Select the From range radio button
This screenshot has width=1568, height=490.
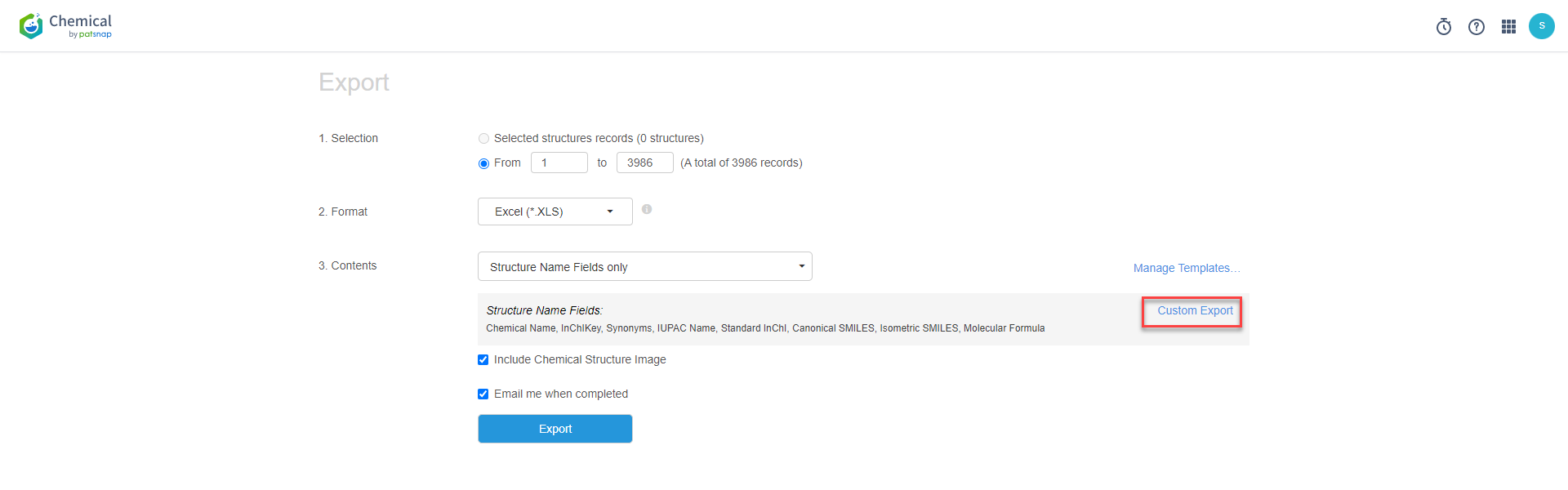click(x=483, y=163)
